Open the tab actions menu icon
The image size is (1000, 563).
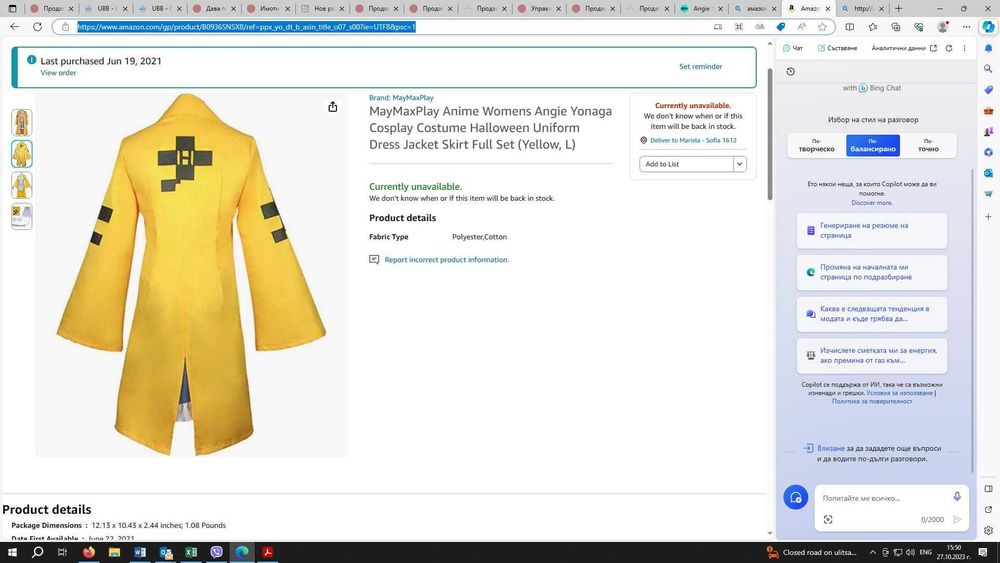point(12,8)
